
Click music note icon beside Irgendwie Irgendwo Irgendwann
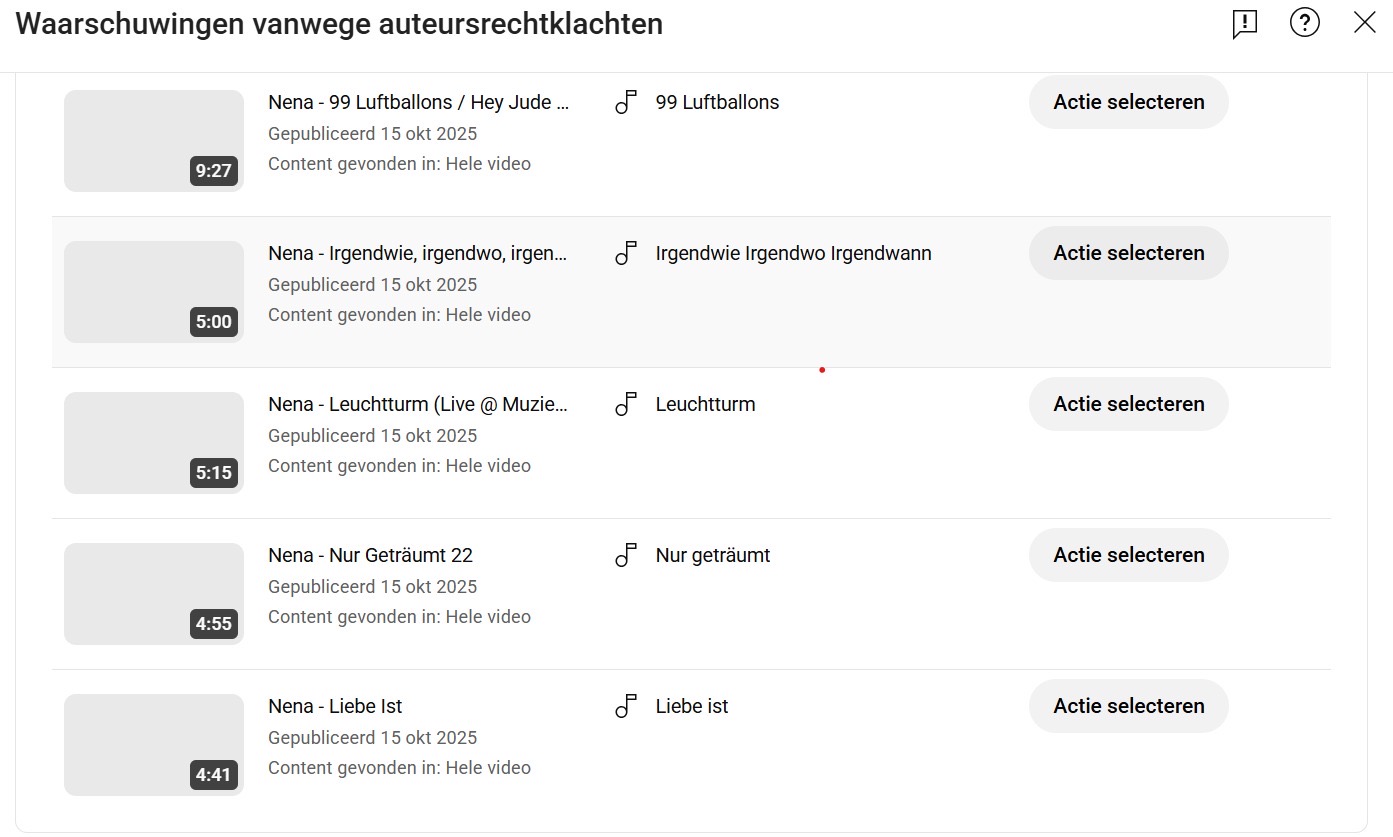626,253
